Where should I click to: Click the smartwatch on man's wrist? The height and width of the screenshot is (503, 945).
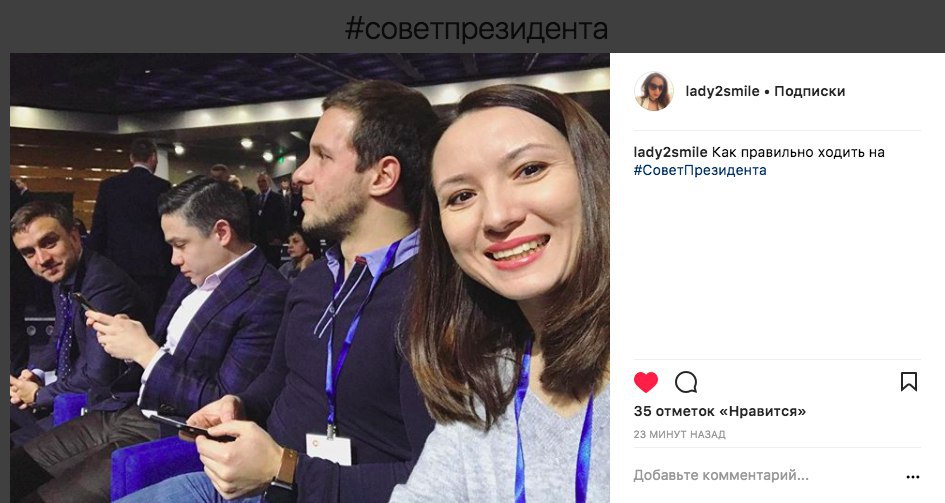pyautogui.click(x=283, y=476)
